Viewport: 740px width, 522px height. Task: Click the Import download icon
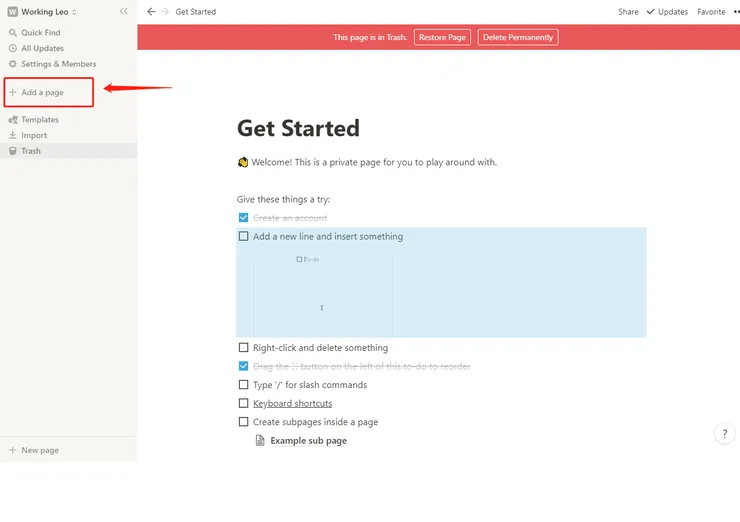point(13,135)
